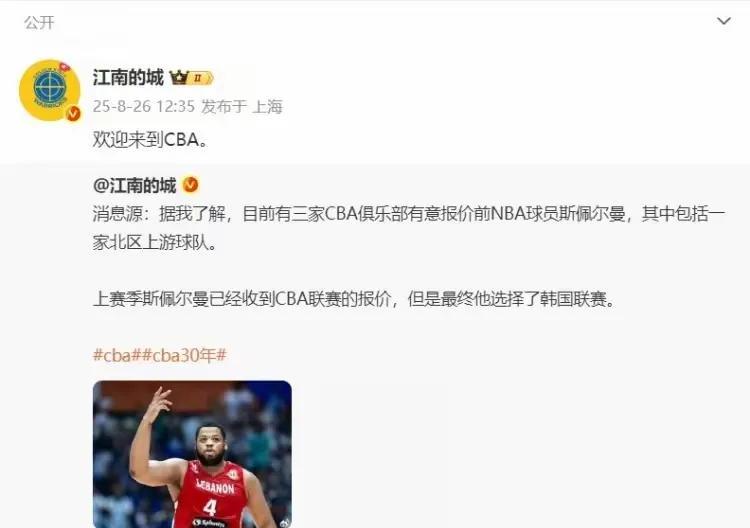Open the reposted author @江南的城

(134, 185)
